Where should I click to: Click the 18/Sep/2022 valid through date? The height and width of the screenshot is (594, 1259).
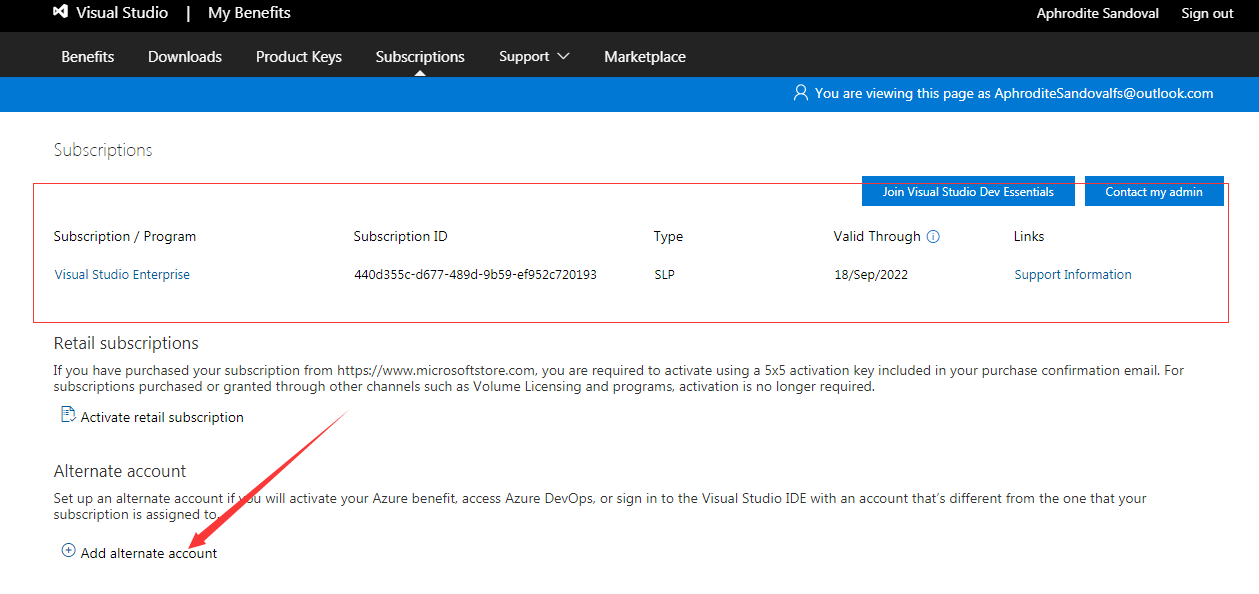pyautogui.click(x=871, y=275)
